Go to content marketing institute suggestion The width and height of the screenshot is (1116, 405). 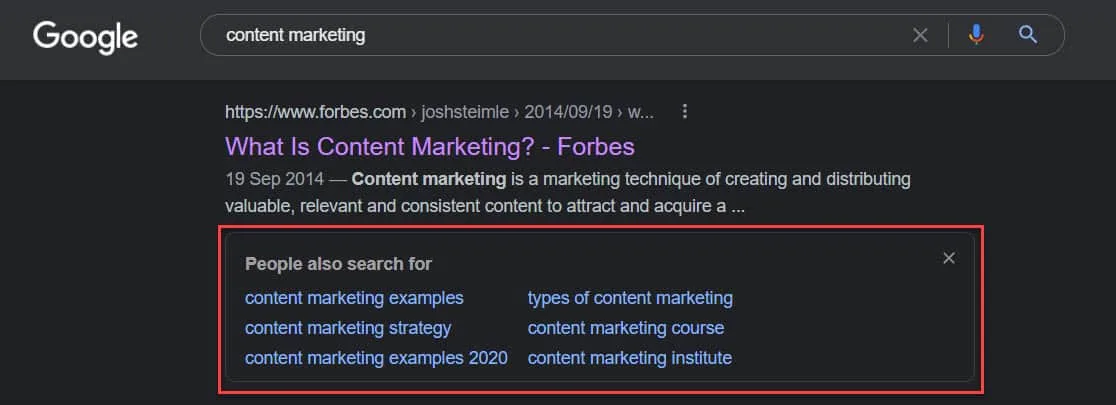[x=630, y=358]
